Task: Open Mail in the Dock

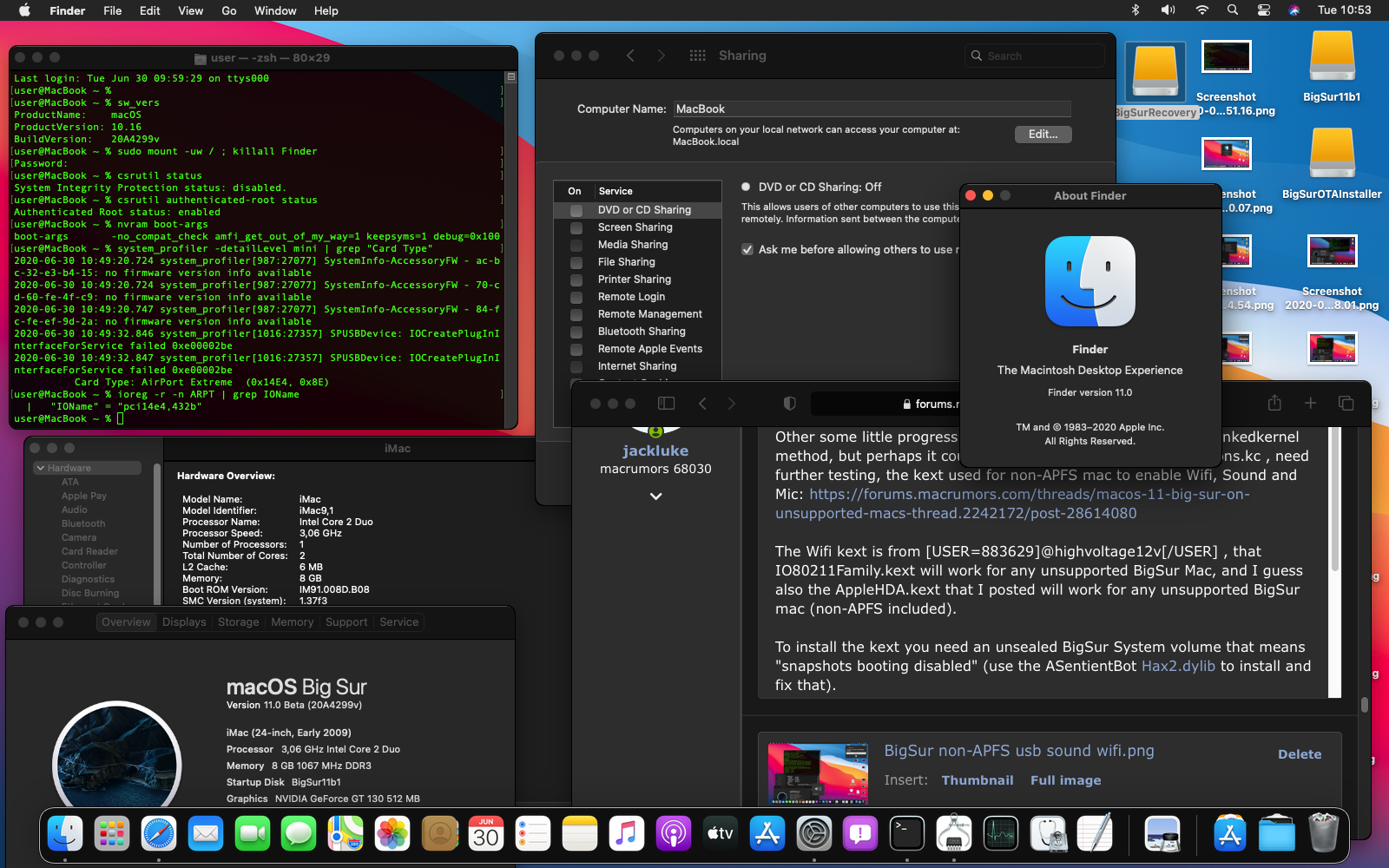Action: [x=206, y=835]
